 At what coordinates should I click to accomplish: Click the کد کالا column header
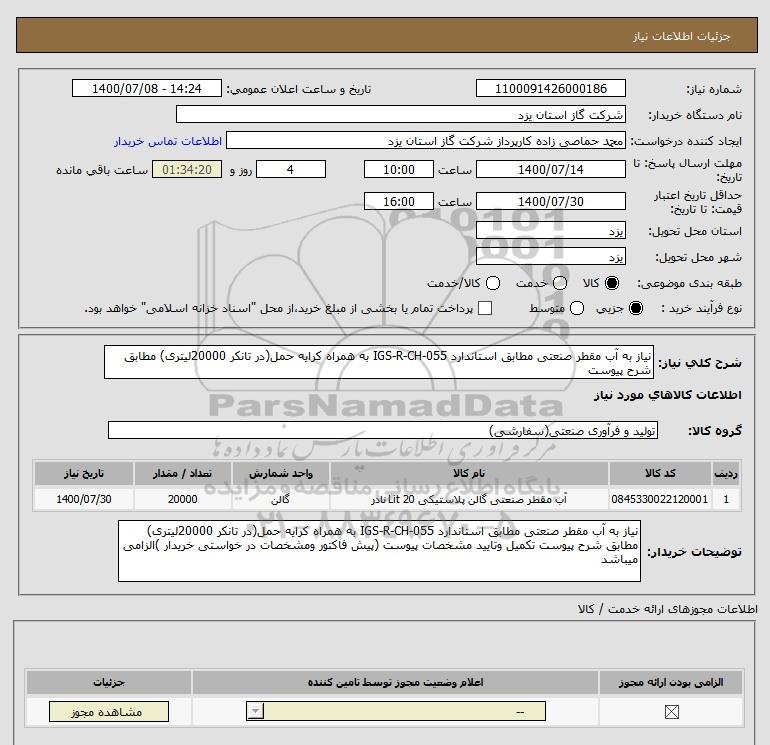[x=660, y=473]
